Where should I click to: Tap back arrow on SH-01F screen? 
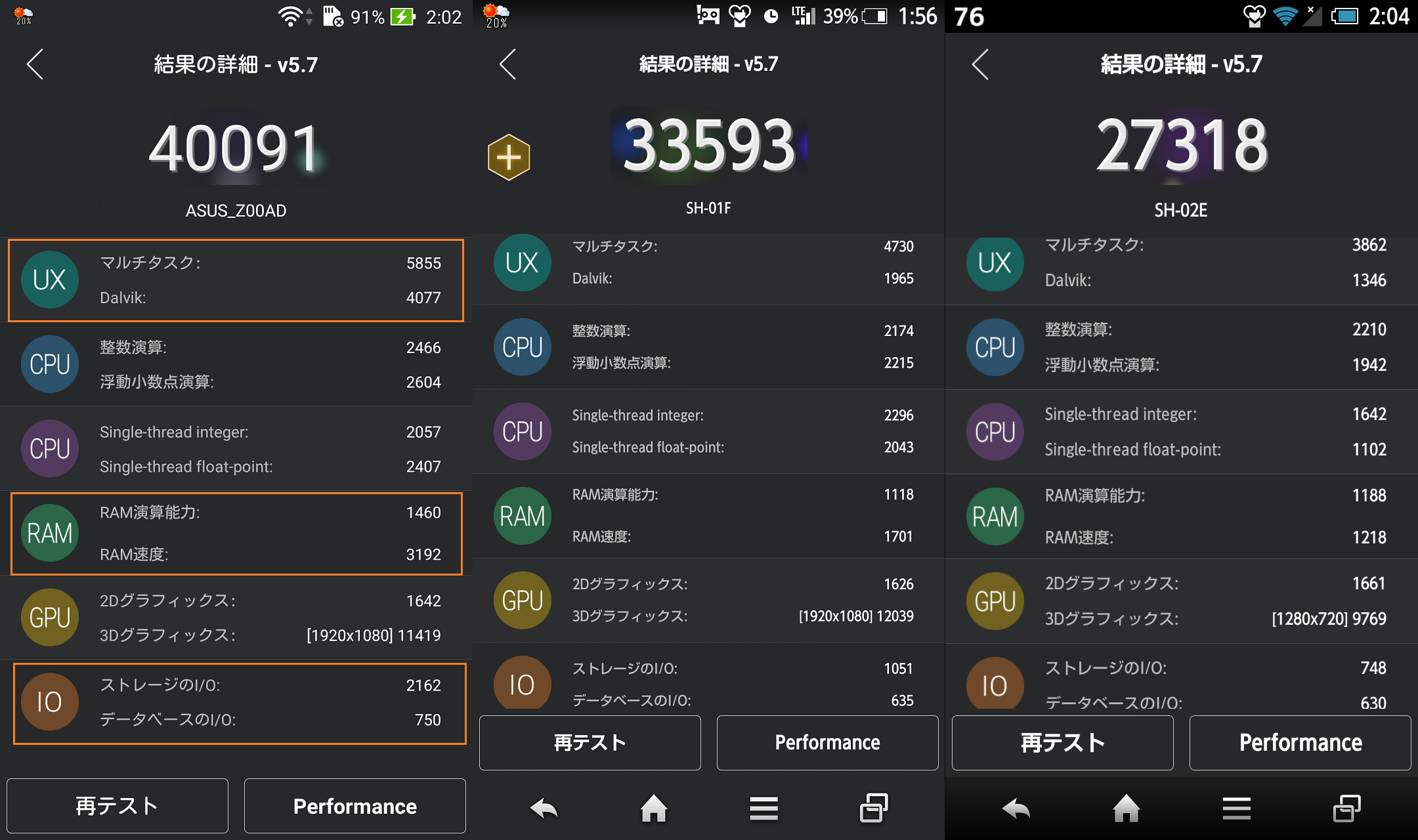coord(508,64)
